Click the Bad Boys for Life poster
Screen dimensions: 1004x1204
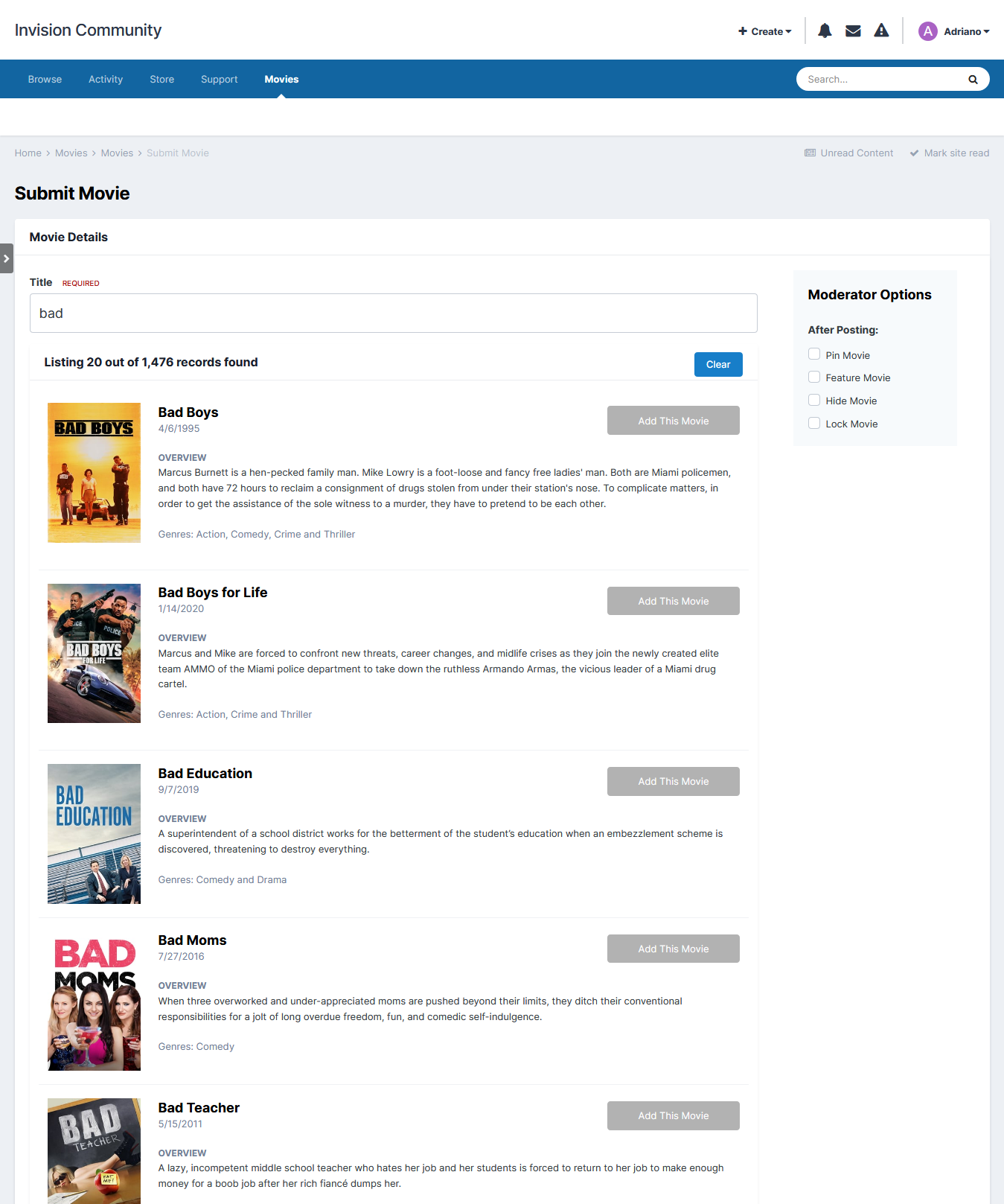pyautogui.click(x=94, y=654)
